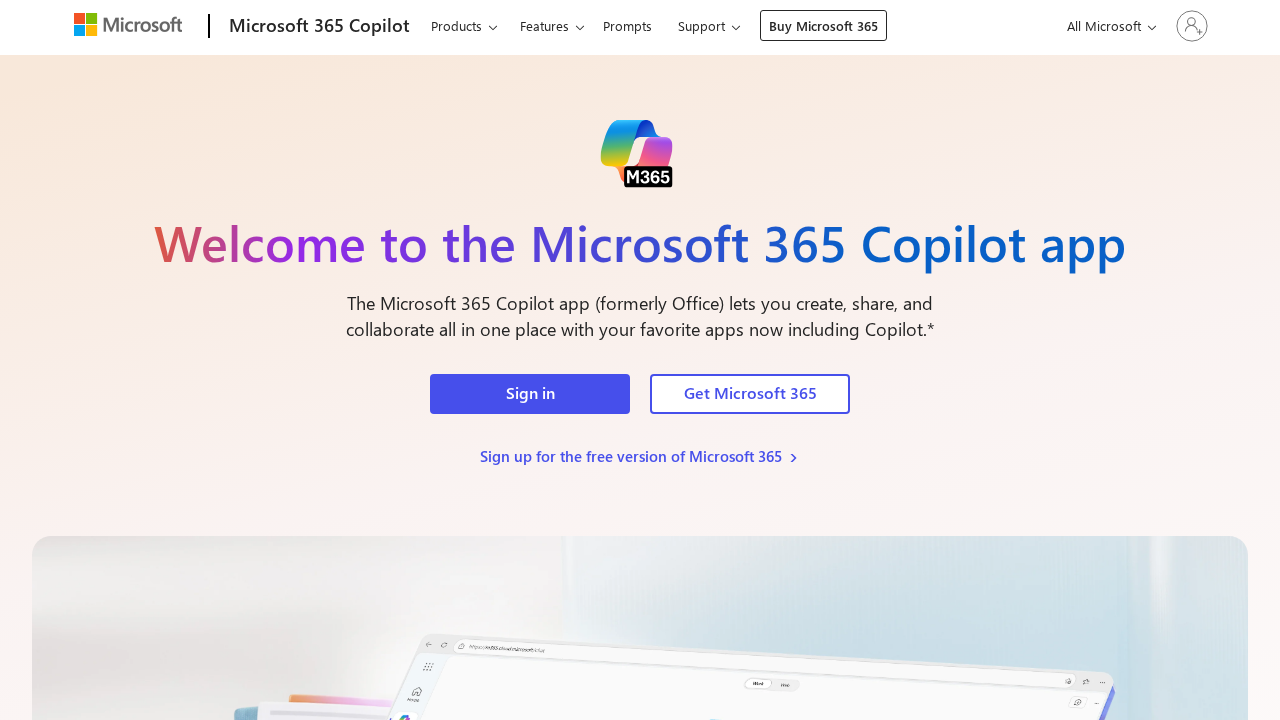1280x720 pixels.
Task: Click the M365 Copilot app logo
Action: tap(639, 152)
